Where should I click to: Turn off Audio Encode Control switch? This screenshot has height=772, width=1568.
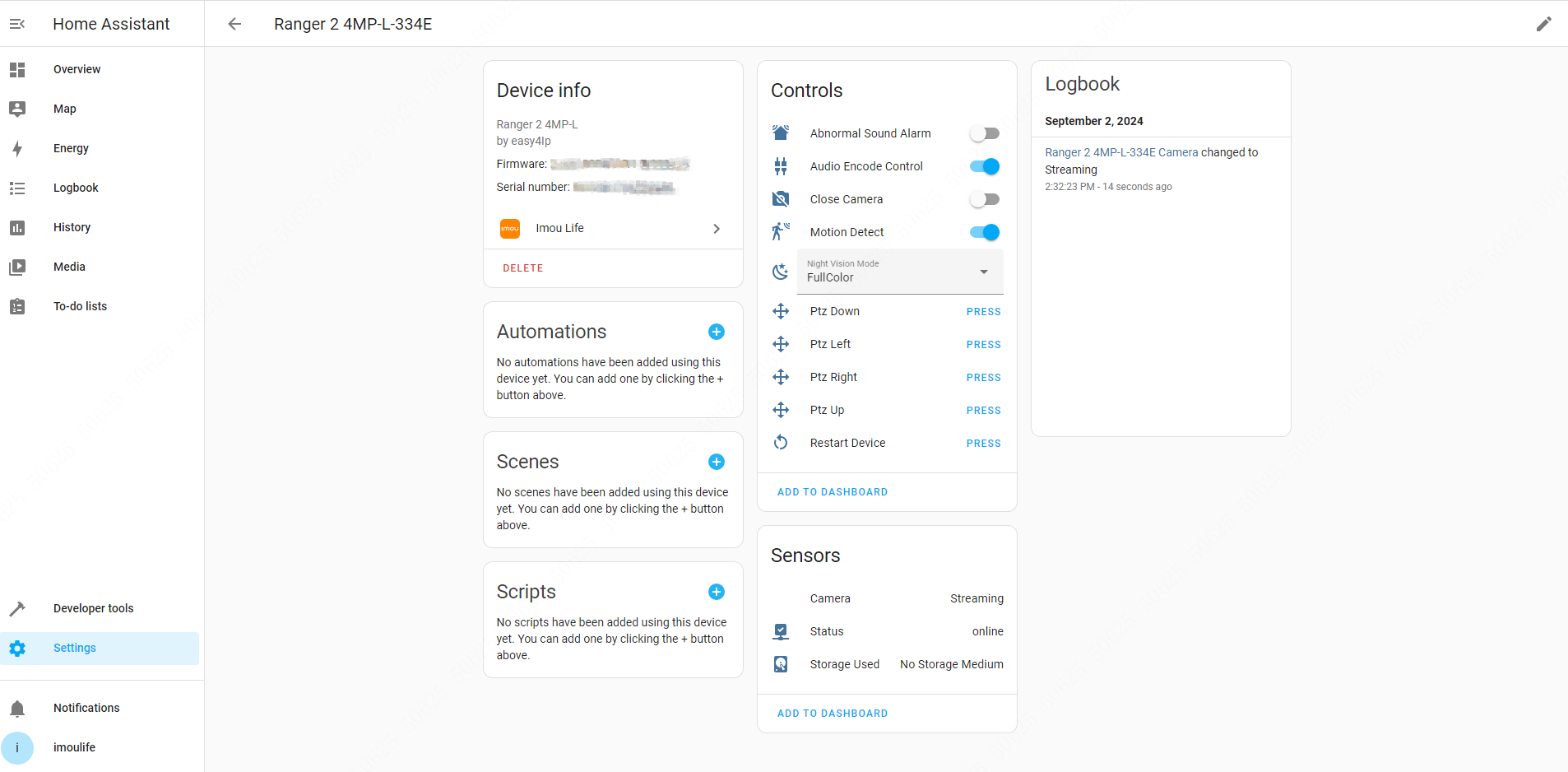[x=985, y=166]
